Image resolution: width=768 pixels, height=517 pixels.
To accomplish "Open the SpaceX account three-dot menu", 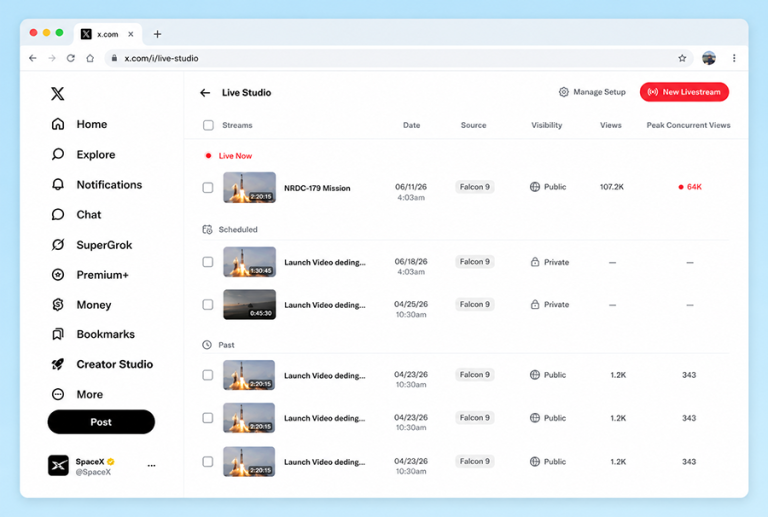I will (151, 466).
